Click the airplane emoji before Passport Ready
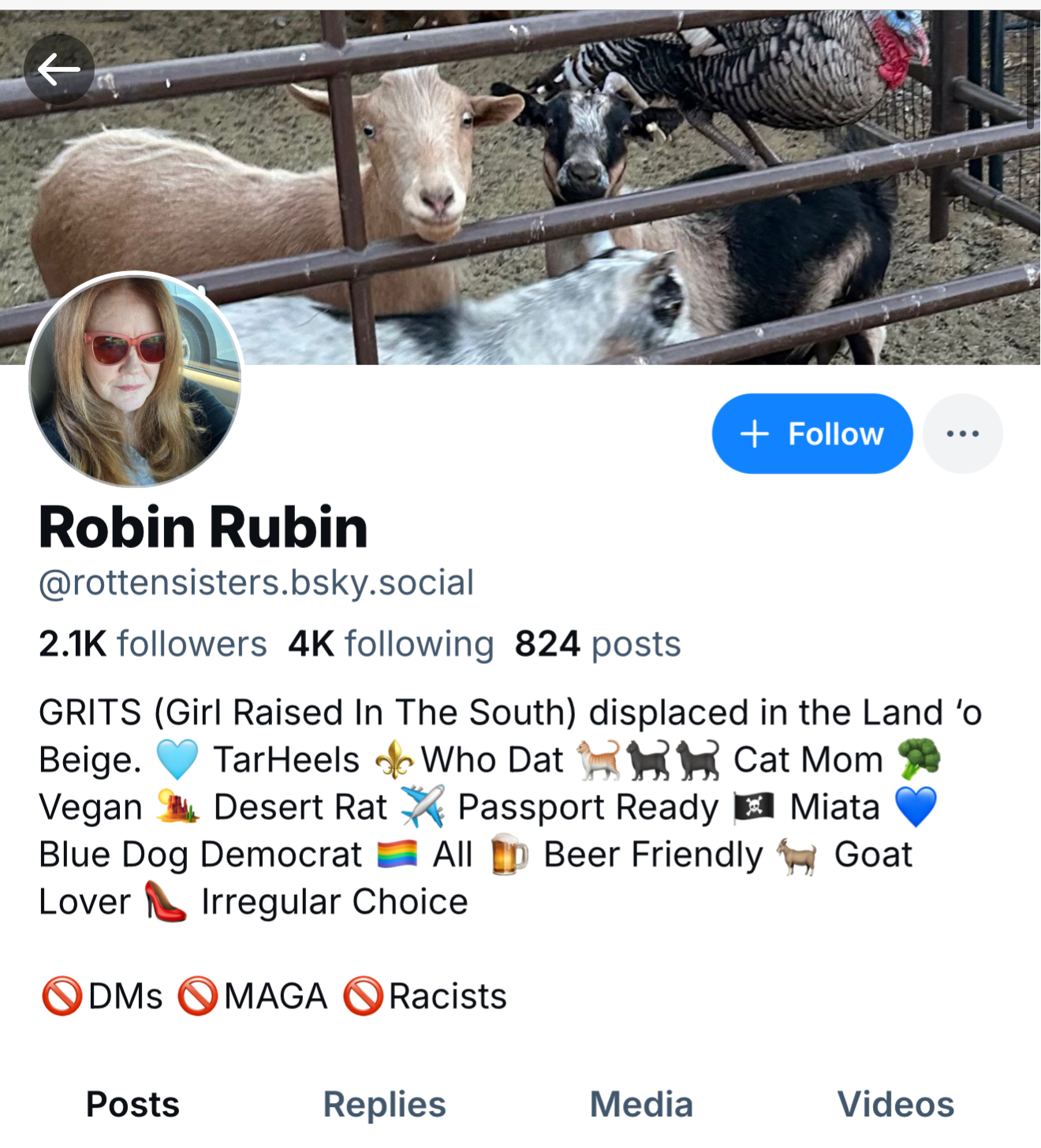The width and height of the screenshot is (1041, 1148). click(423, 807)
